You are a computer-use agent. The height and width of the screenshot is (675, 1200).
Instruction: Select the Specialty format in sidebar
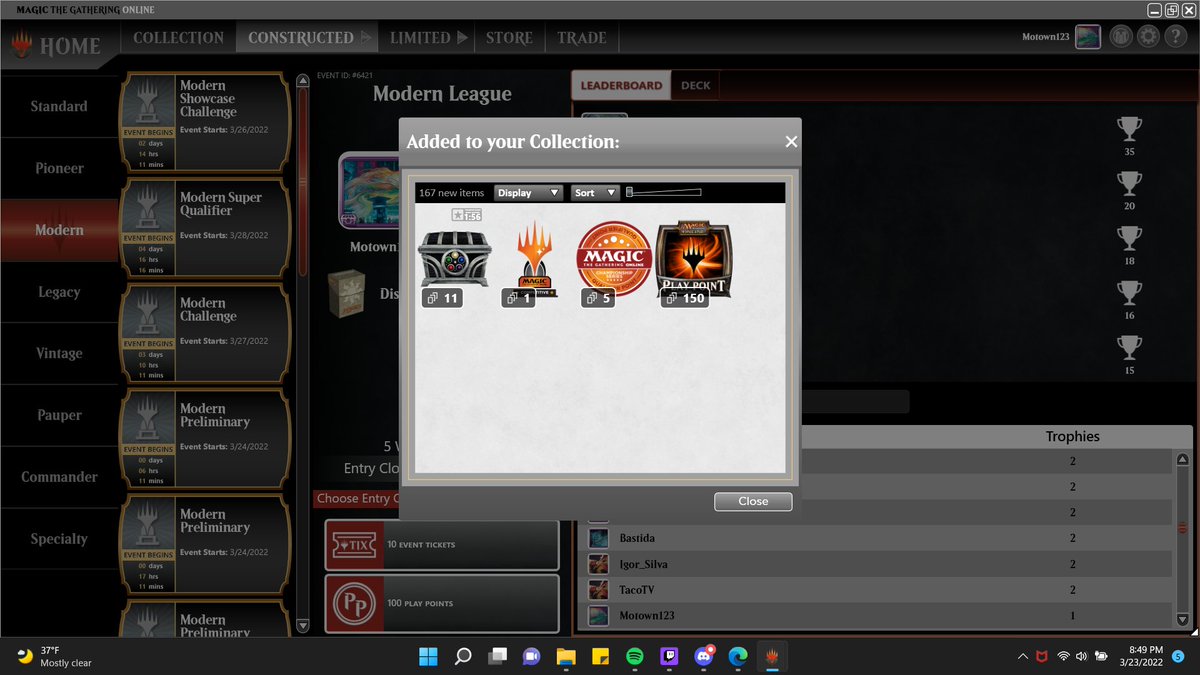tap(59, 539)
